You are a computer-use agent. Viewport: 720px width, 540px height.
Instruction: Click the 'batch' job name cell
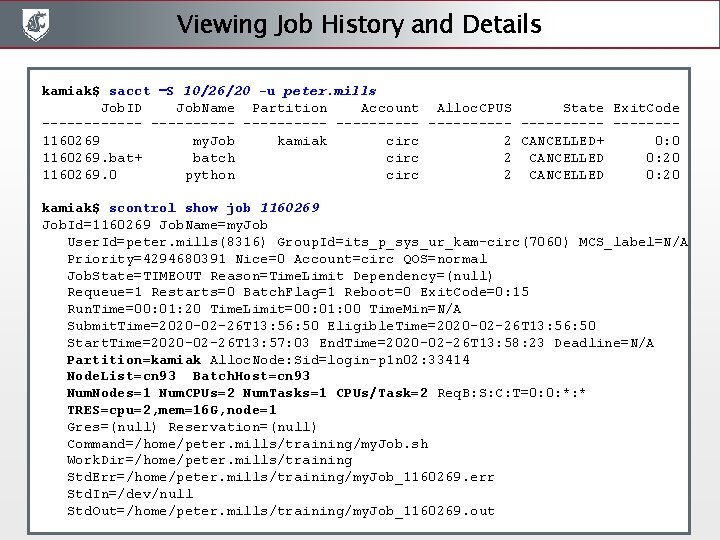214,158
